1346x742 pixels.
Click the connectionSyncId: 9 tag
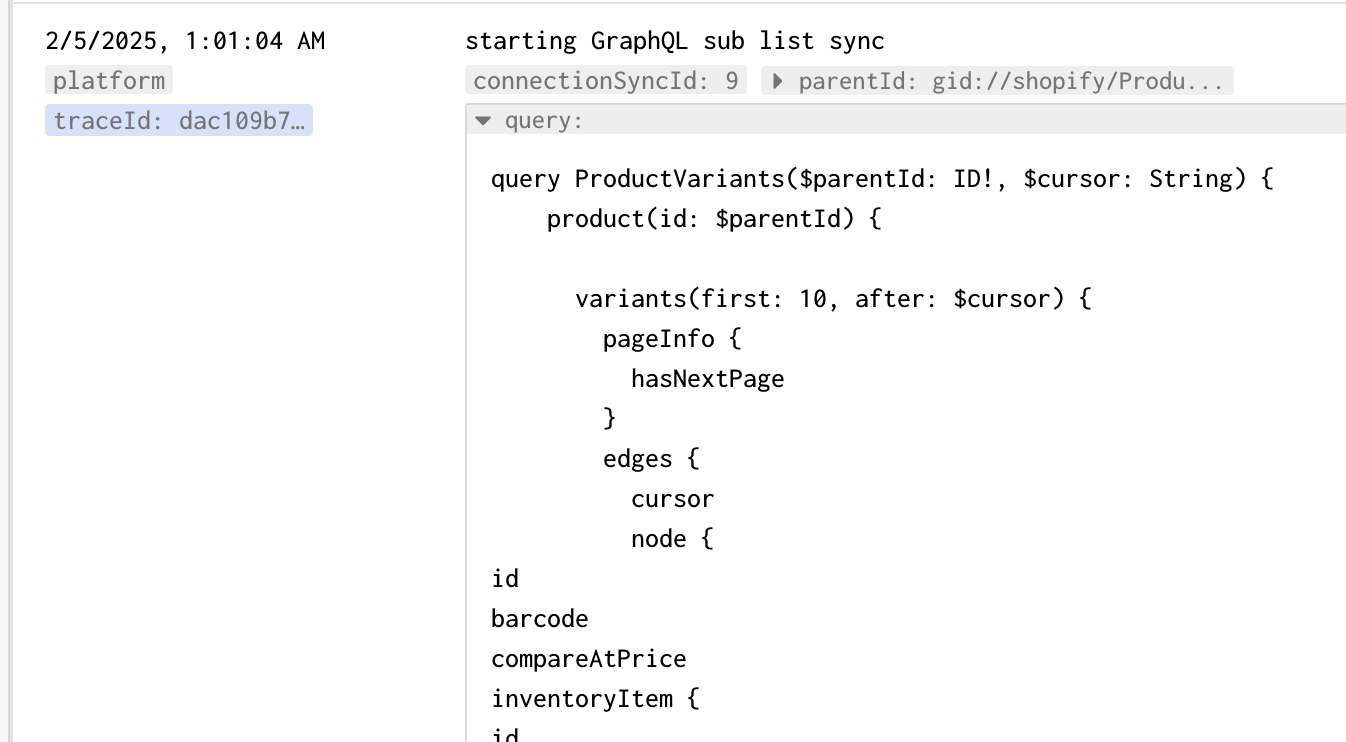(606, 81)
